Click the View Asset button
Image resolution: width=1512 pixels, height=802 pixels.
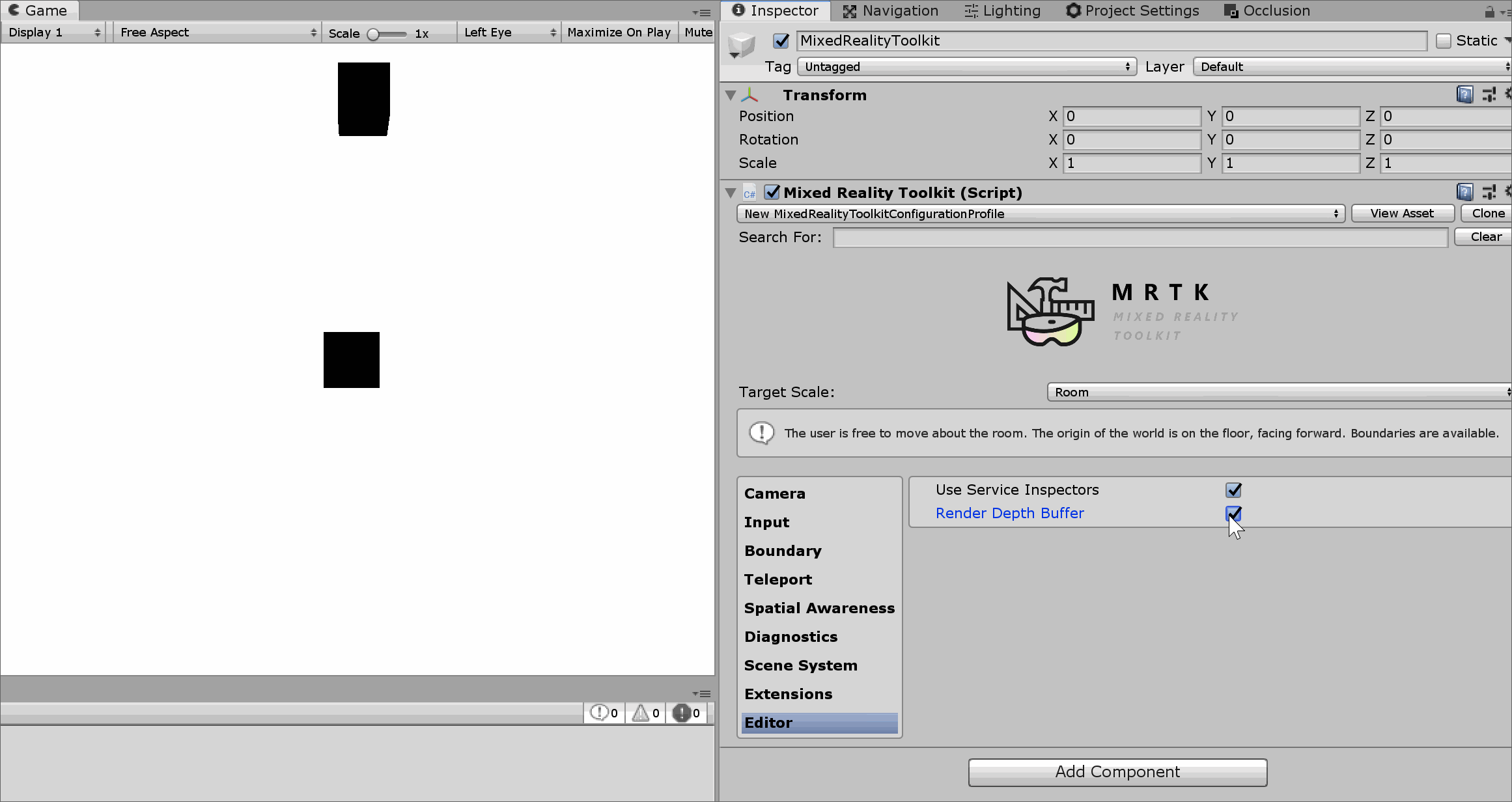[1402, 213]
